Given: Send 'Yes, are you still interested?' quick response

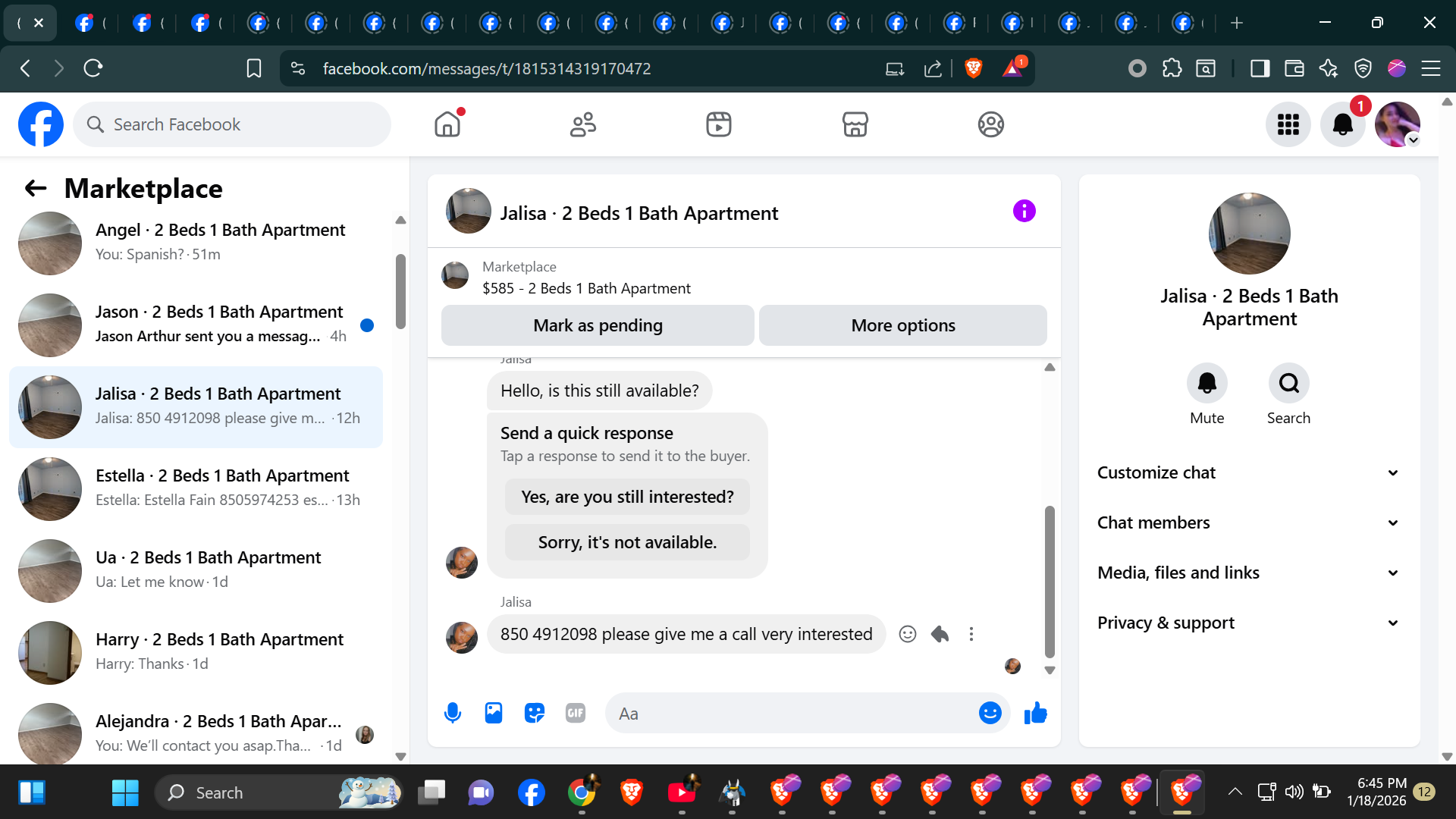Looking at the screenshot, I should point(627,497).
